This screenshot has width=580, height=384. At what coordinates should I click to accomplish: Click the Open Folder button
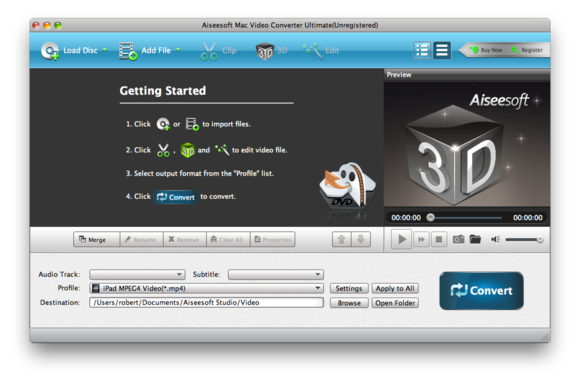coord(395,303)
